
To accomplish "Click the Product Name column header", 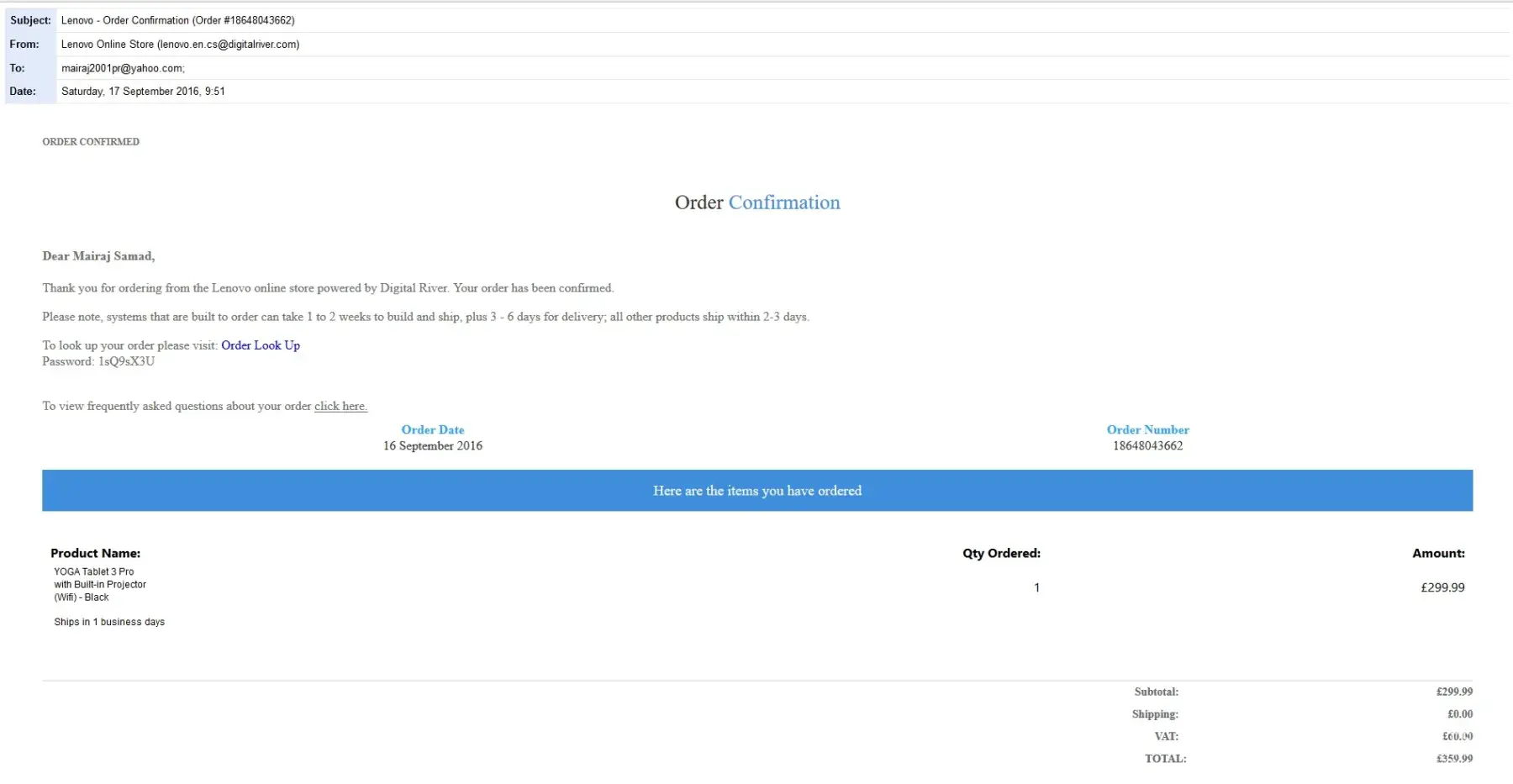I will tap(95, 554).
